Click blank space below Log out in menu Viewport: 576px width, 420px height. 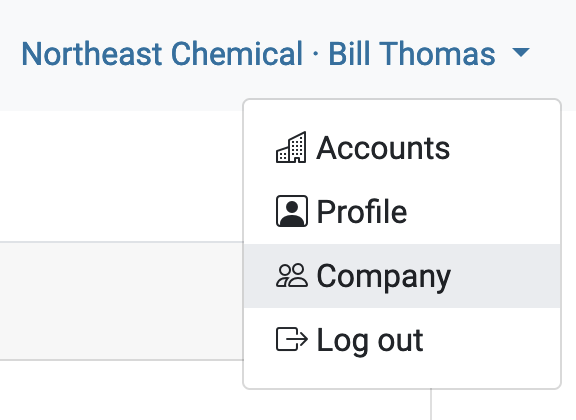click(402, 379)
